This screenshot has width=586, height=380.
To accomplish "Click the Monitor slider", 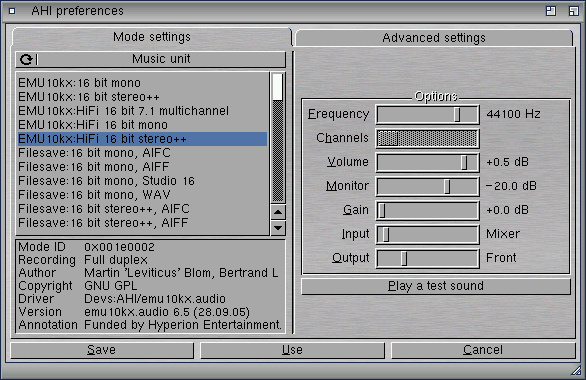I will [x=428, y=186].
